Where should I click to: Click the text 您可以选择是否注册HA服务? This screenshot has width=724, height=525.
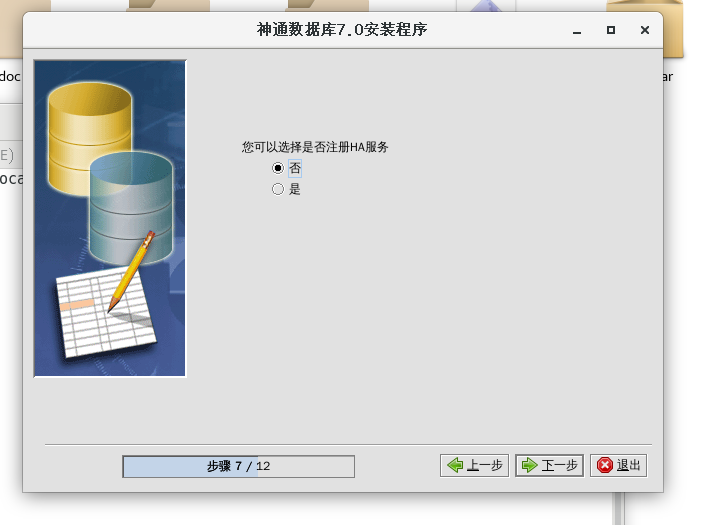315,147
